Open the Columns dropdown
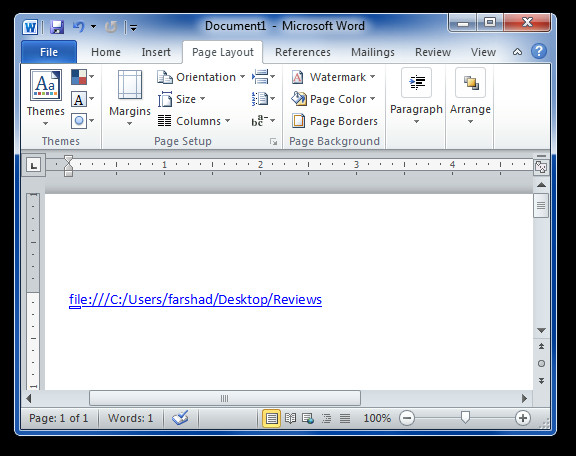The height and width of the screenshot is (456, 576). pyautogui.click(x=194, y=121)
